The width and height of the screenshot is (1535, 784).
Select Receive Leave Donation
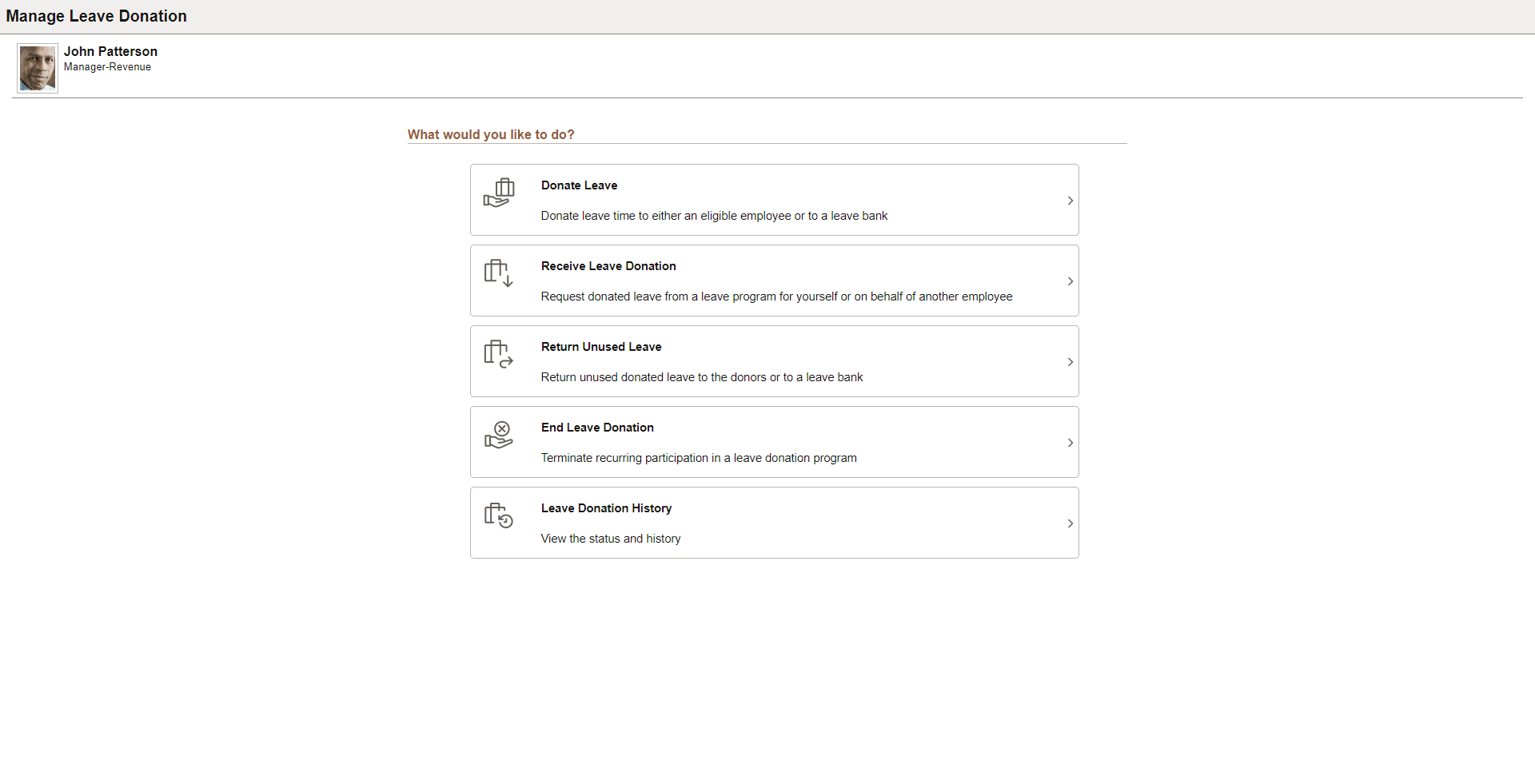click(608, 265)
